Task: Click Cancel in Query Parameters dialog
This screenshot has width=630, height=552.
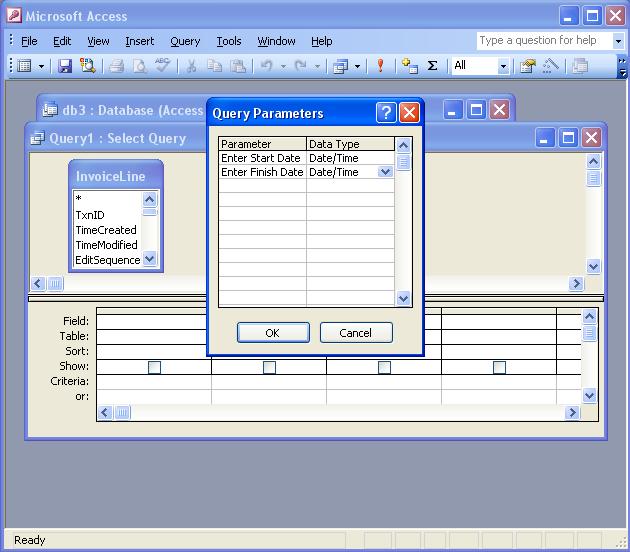Action: click(x=356, y=333)
